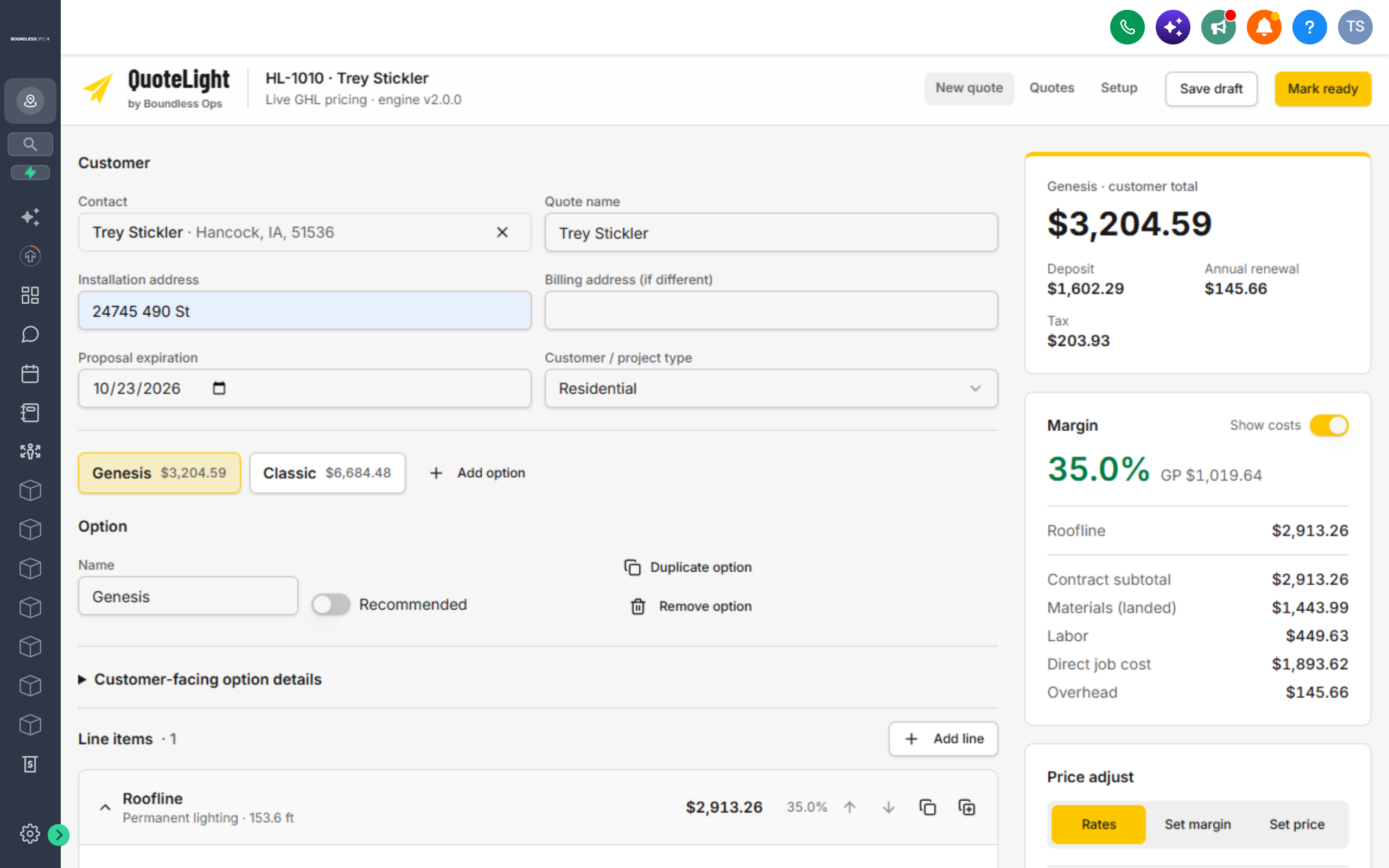Toggle the Show costs switch
1389x868 pixels.
pyautogui.click(x=1329, y=425)
